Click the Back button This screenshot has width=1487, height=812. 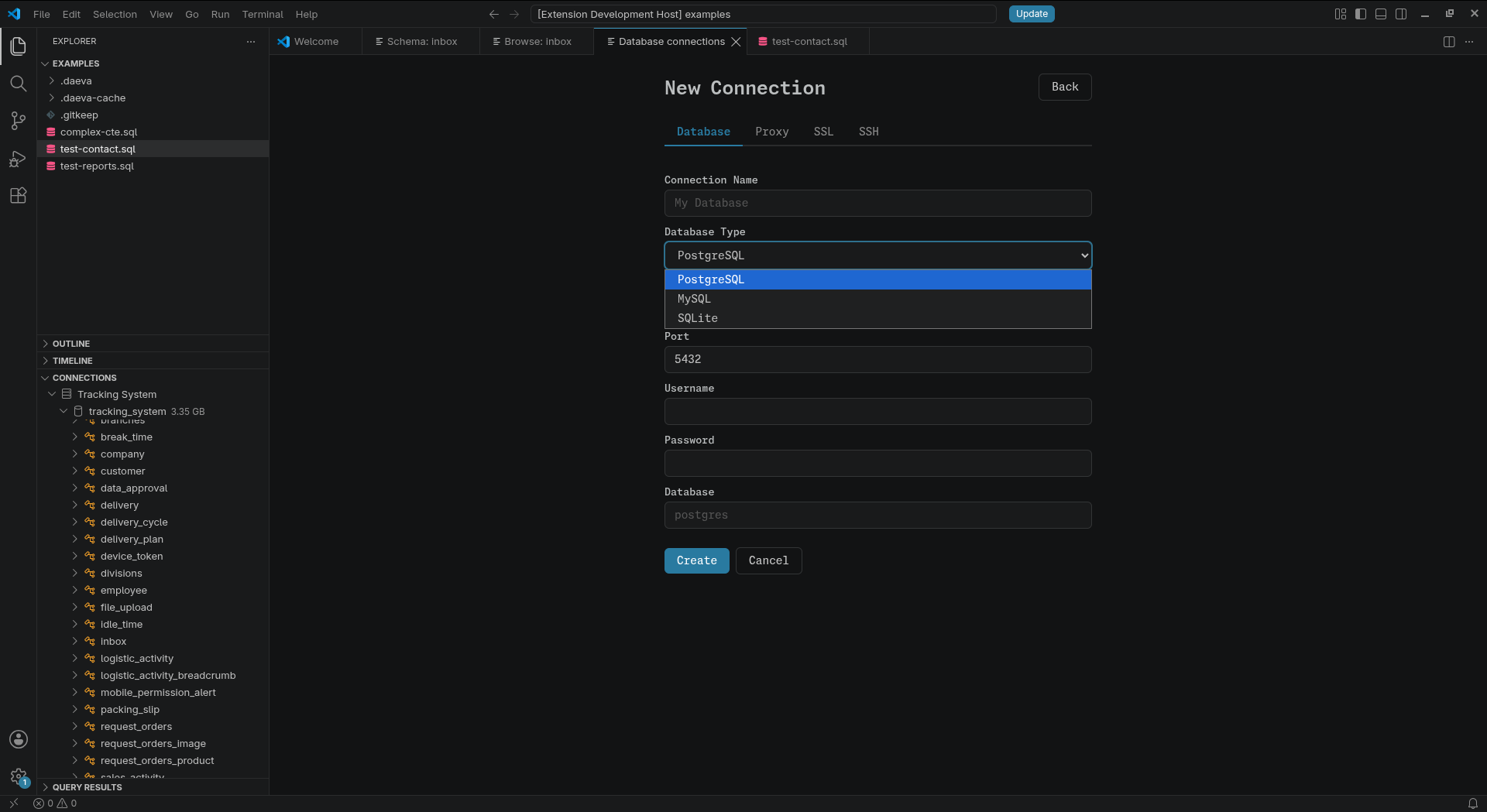pyautogui.click(x=1065, y=87)
